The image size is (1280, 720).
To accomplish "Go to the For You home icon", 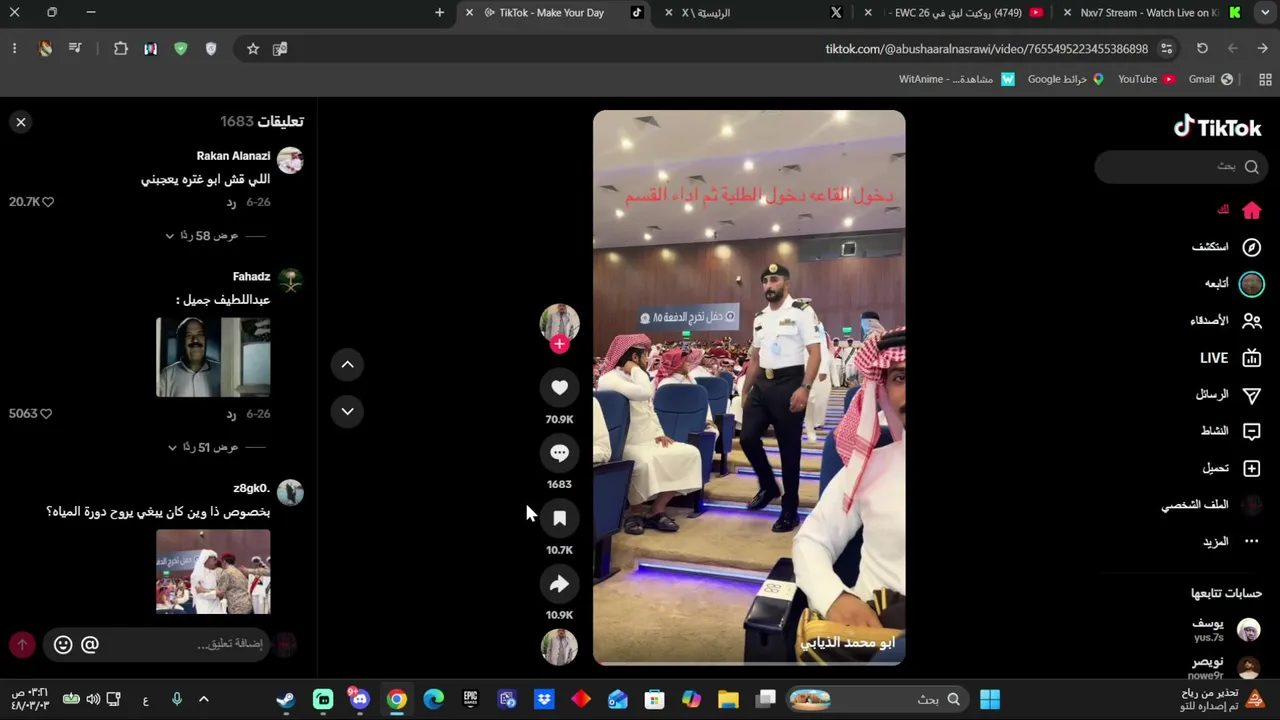I will pyautogui.click(x=1251, y=211).
